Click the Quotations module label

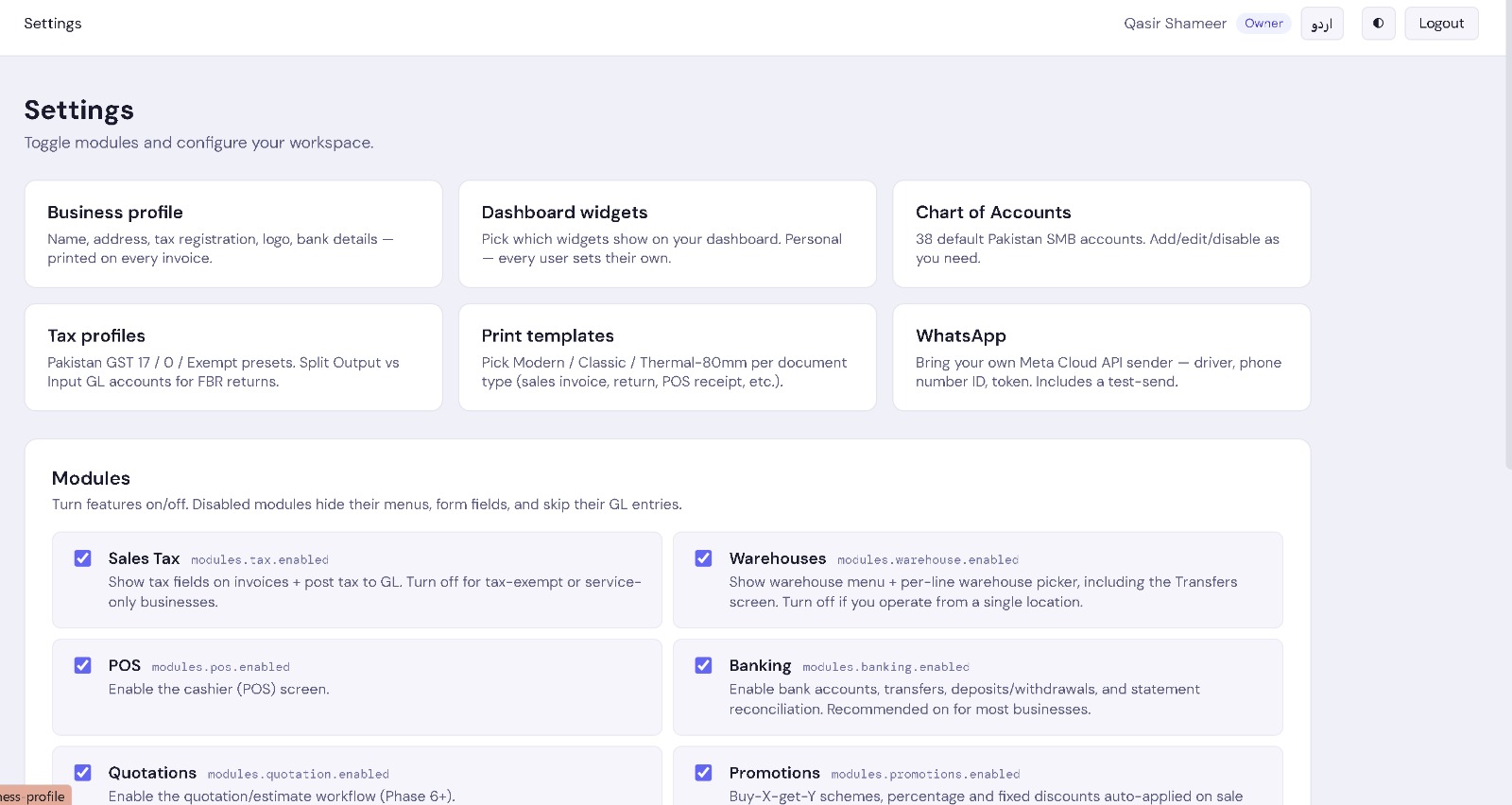[152, 773]
